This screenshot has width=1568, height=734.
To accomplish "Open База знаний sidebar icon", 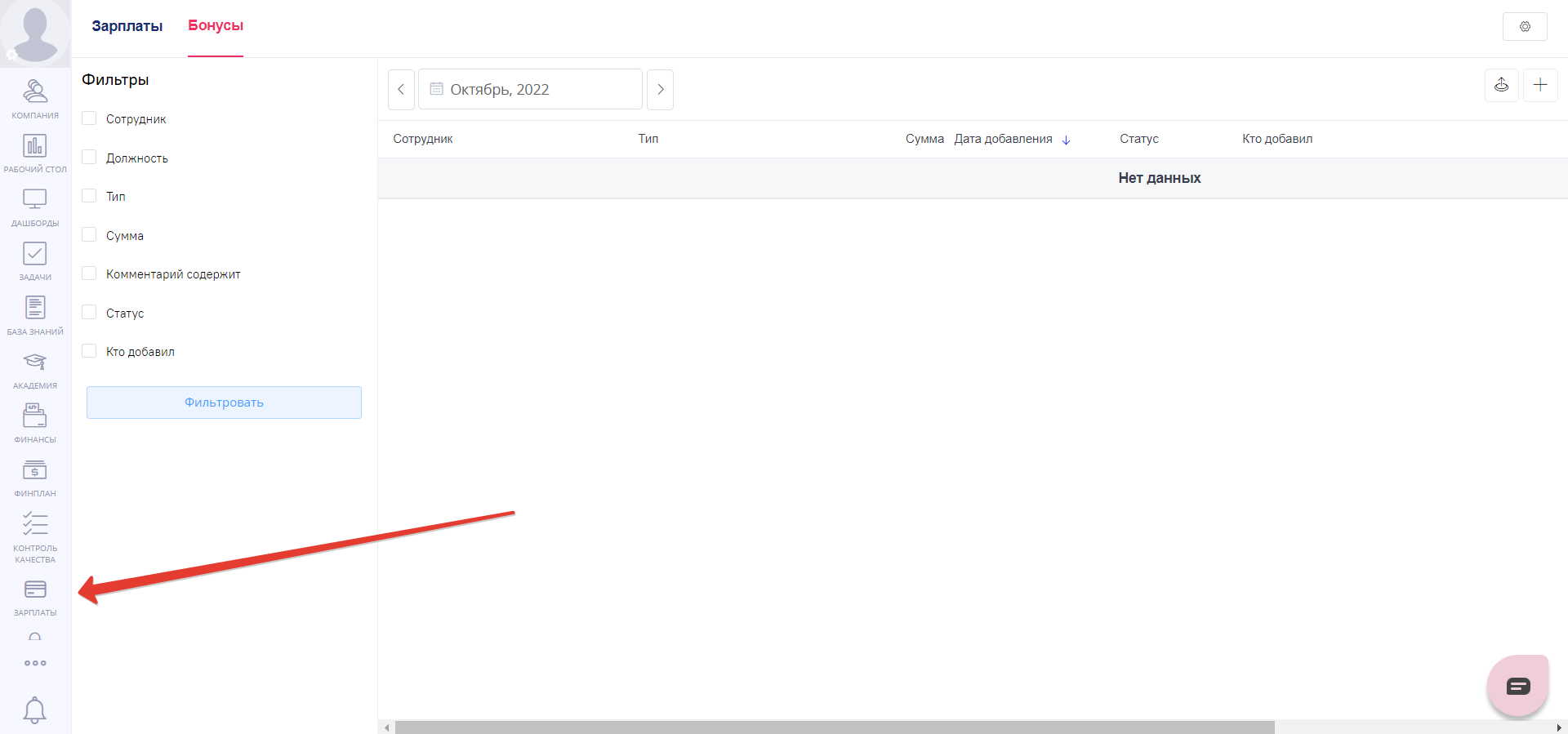I will tap(35, 315).
